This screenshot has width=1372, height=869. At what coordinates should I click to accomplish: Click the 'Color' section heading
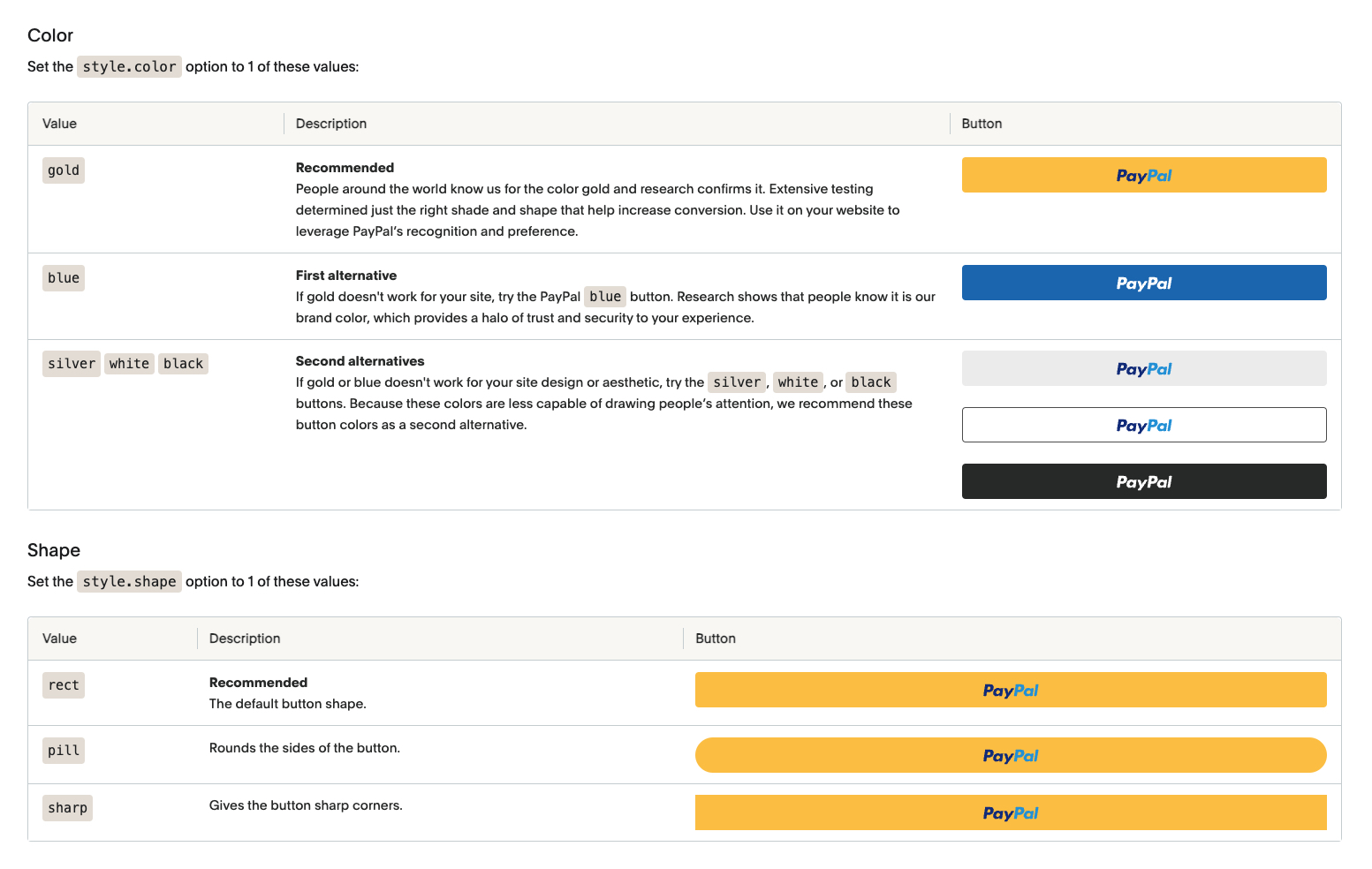click(50, 35)
